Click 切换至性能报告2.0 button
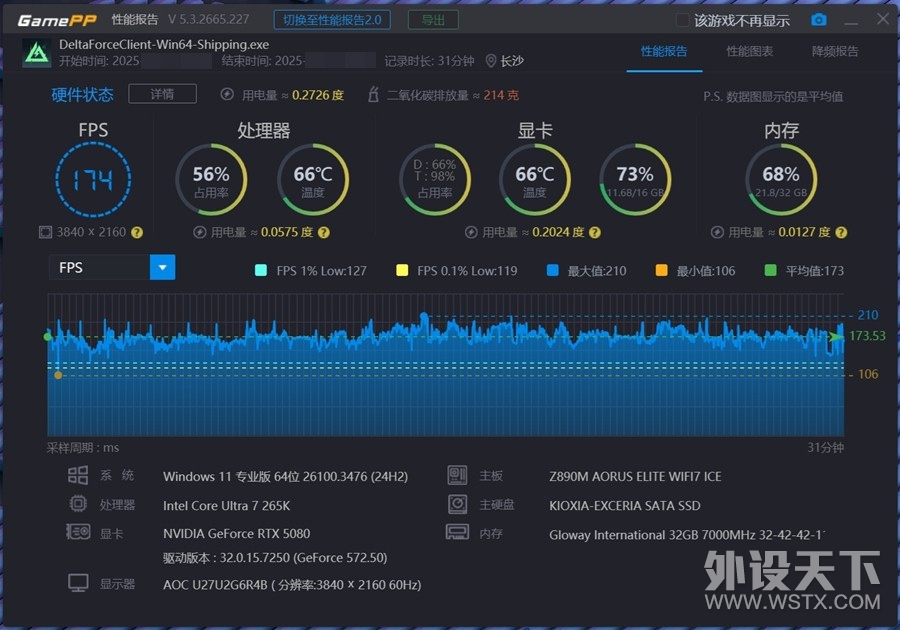 [332, 20]
